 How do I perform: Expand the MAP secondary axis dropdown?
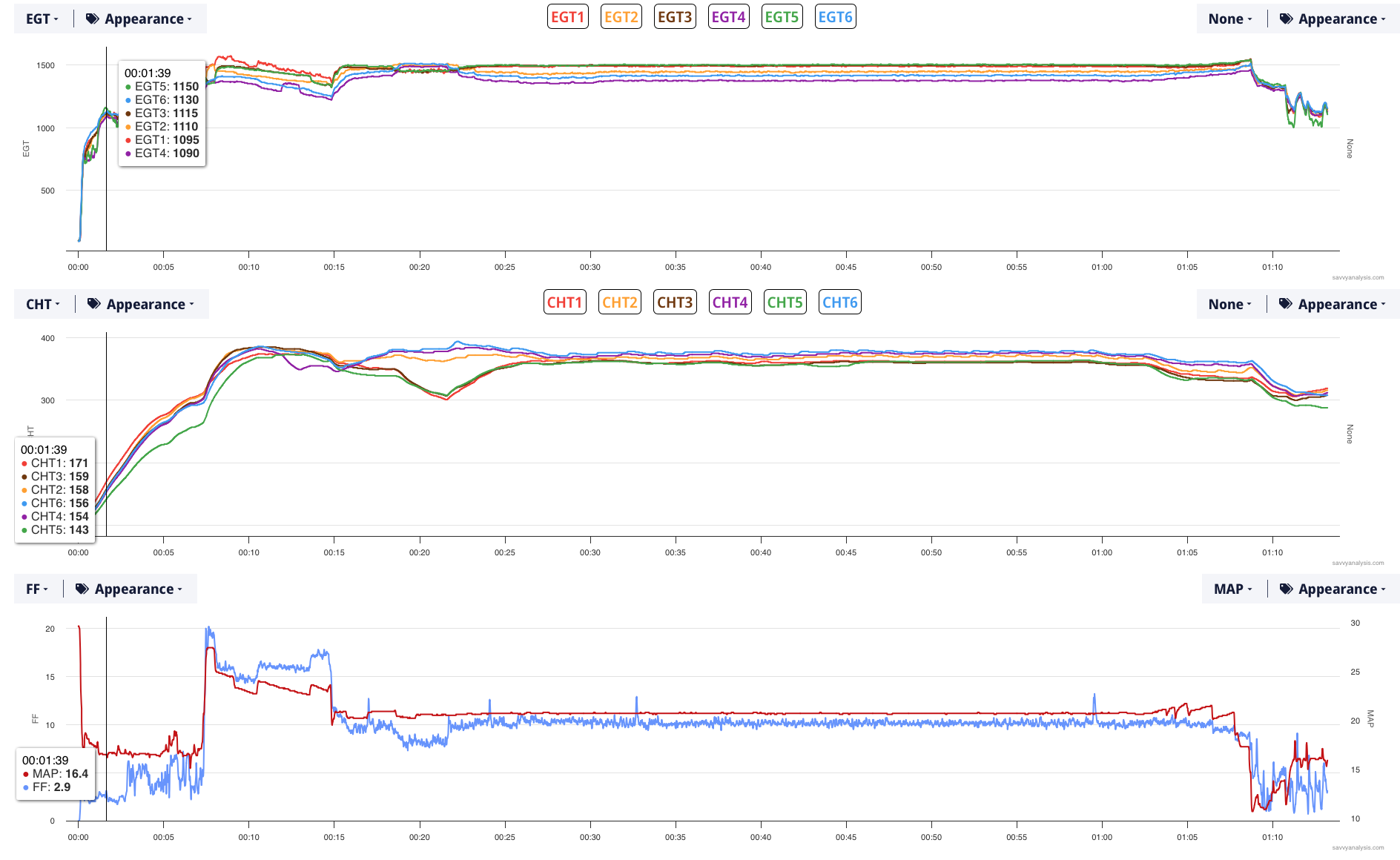[1232, 589]
